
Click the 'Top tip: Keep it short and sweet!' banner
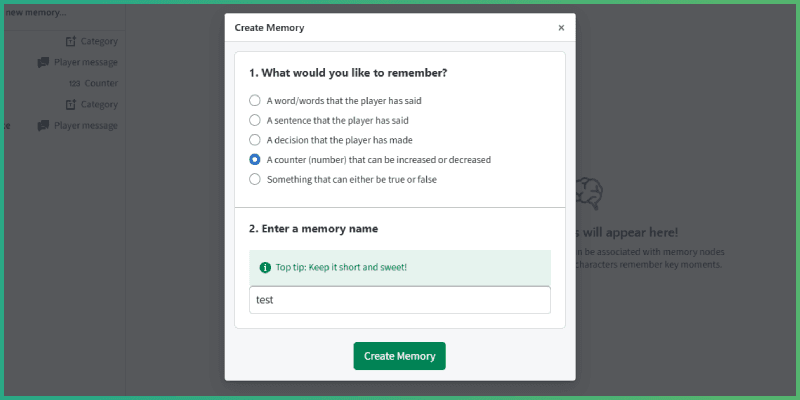click(400, 268)
